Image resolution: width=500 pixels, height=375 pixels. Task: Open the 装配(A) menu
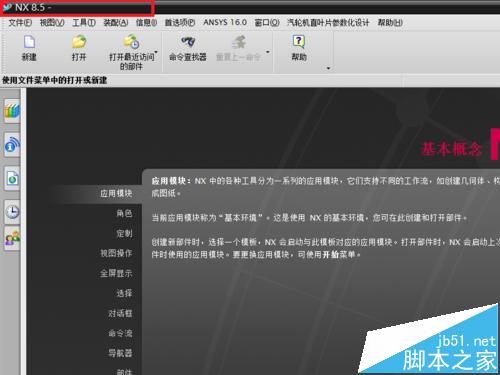coord(116,23)
